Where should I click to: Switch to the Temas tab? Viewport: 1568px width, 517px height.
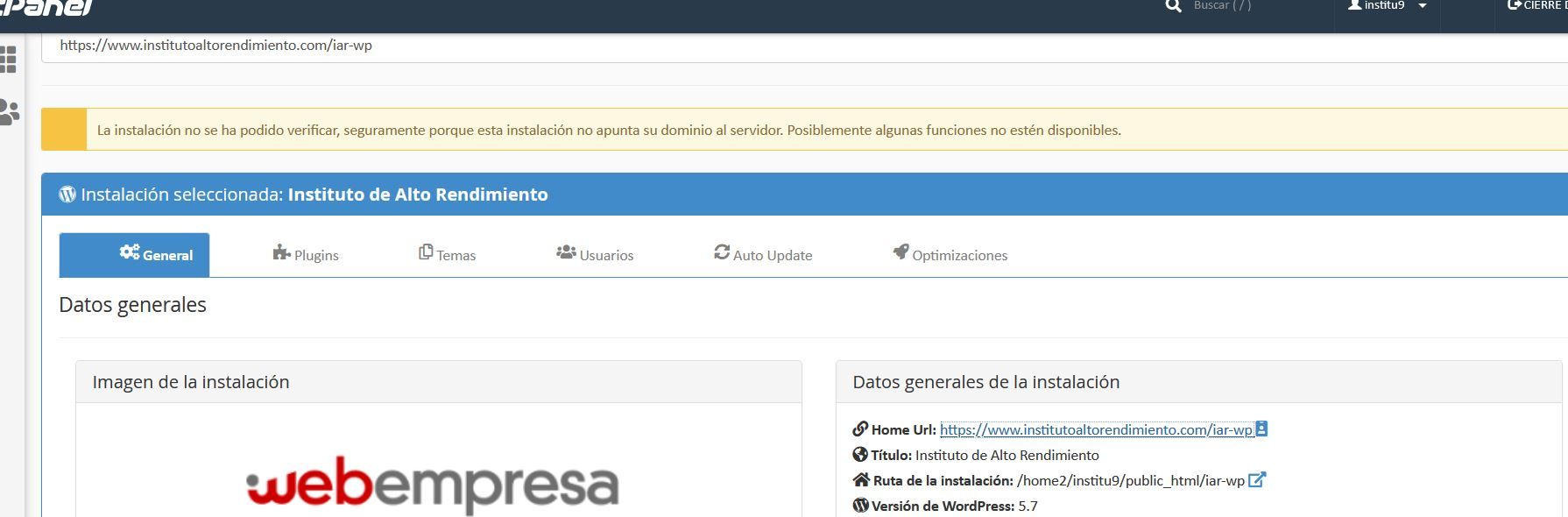point(447,255)
